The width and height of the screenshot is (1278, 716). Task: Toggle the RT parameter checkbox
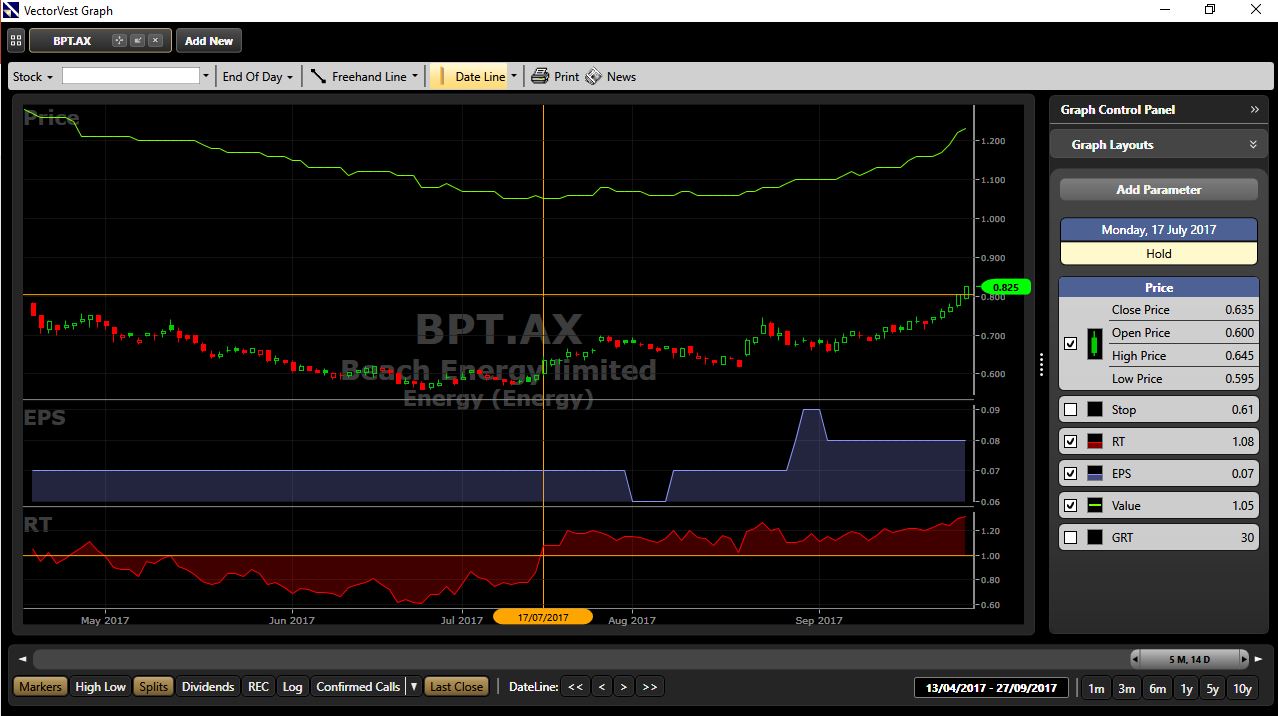(1071, 441)
